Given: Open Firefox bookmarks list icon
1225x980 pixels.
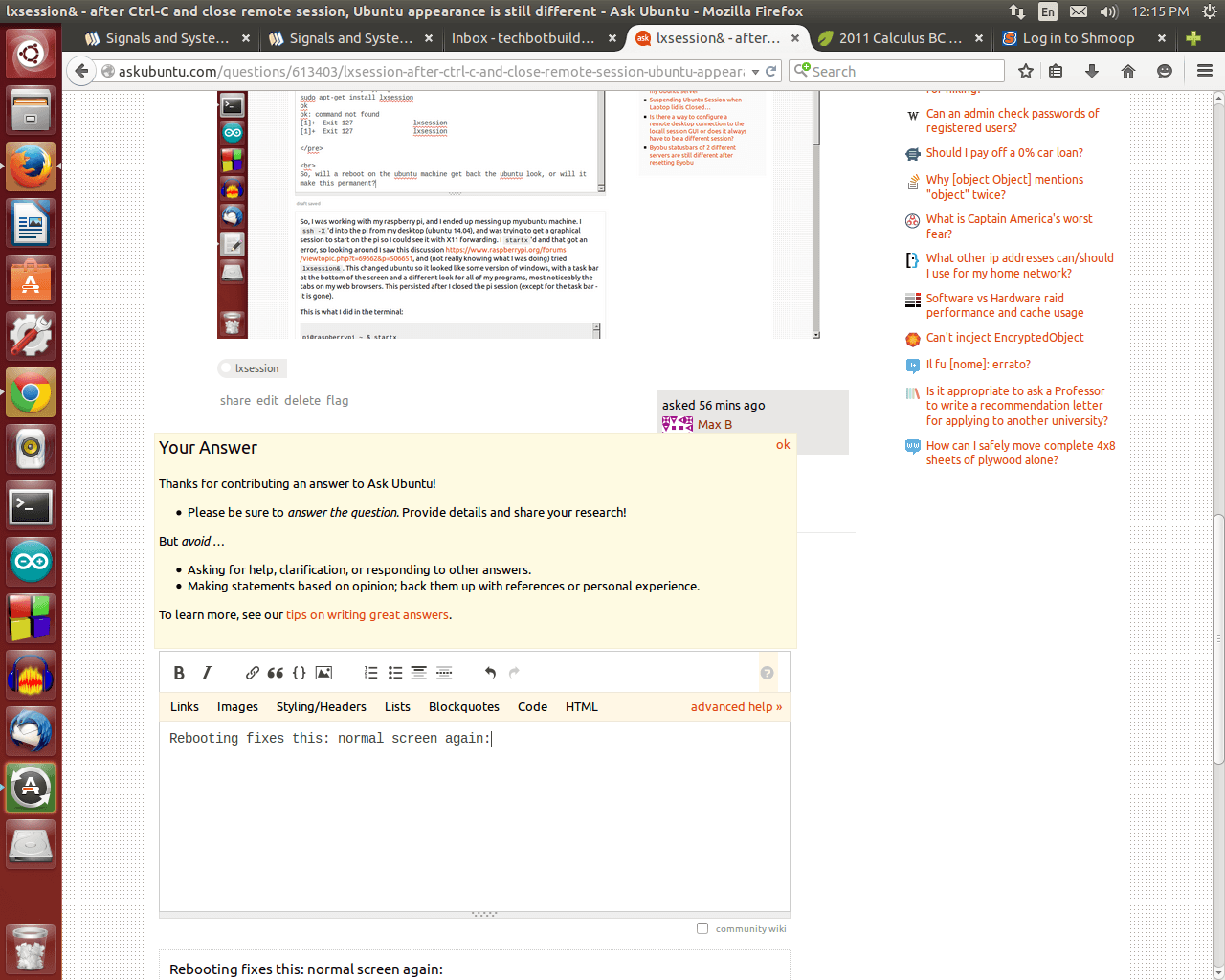Looking at the screenshot, I should [x=1056, y=71].
